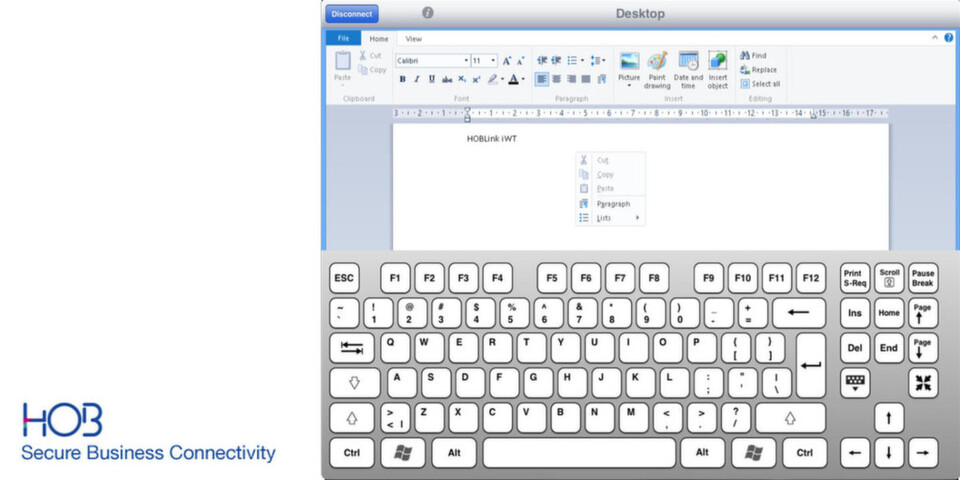The image size is (960, 480).
Task: Collapse the ribbon using the top-right chevron
Action: pyautogui.click(x=935, y=38)
